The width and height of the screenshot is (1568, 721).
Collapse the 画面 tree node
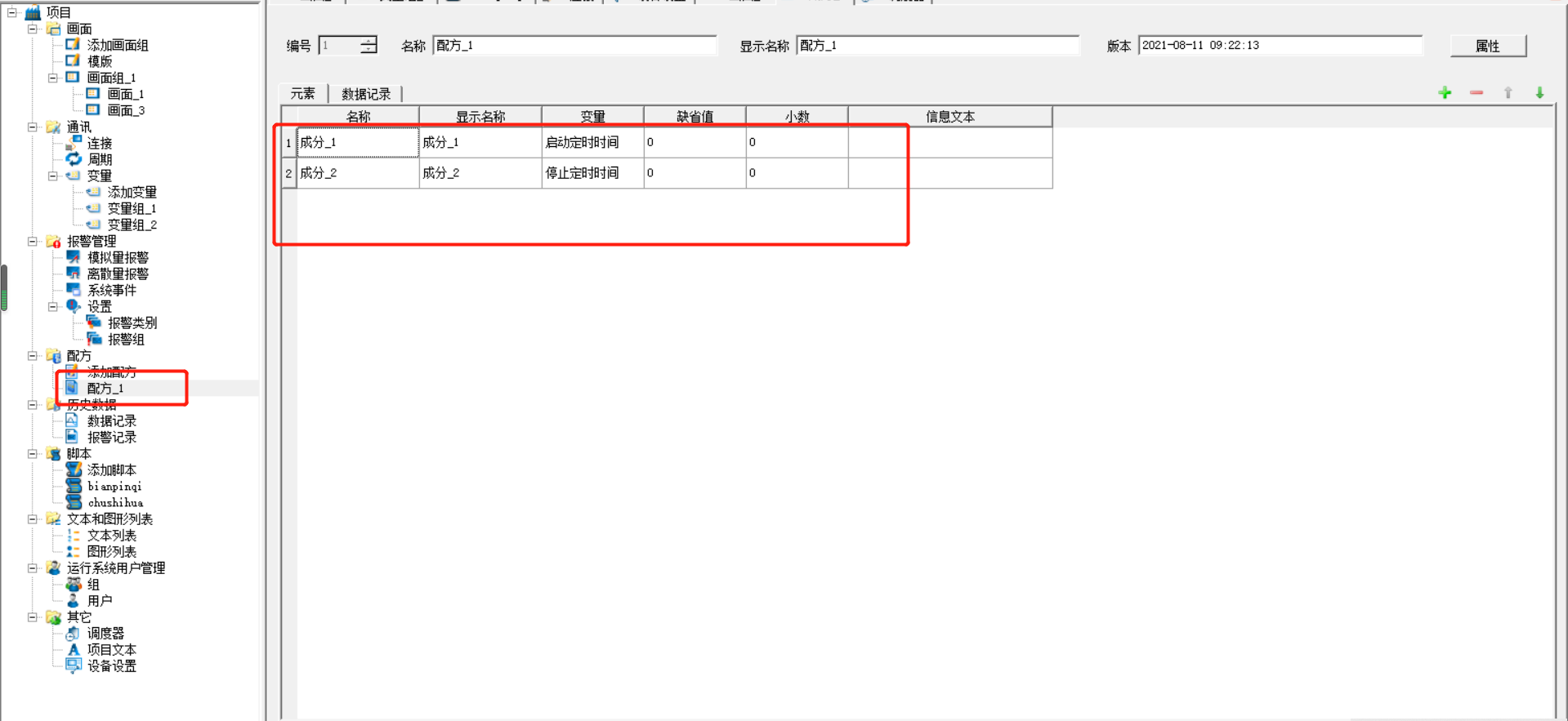pyautogui.click(x=33, y=29)
